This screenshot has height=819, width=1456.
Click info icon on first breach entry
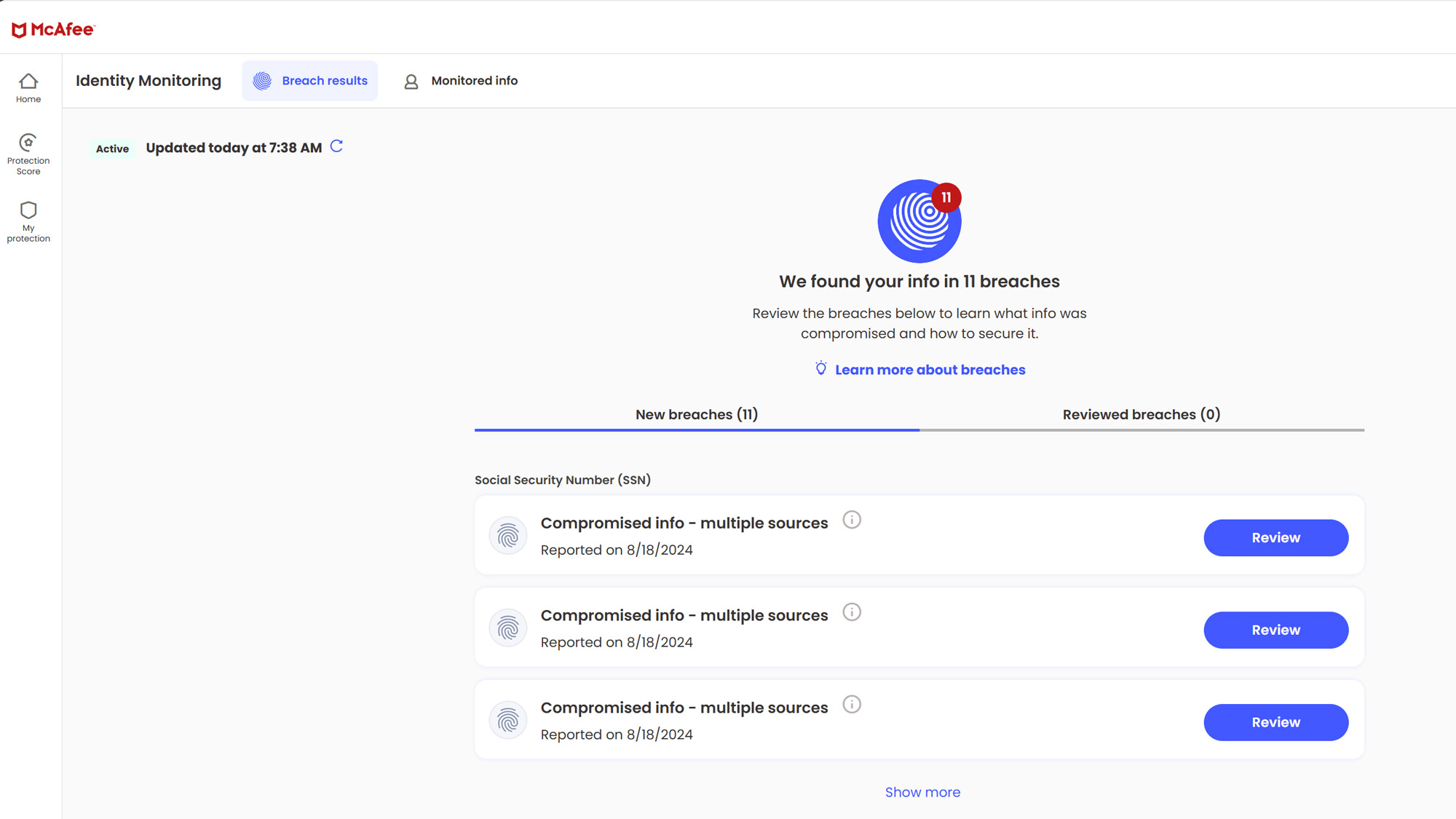click(852, 520)
